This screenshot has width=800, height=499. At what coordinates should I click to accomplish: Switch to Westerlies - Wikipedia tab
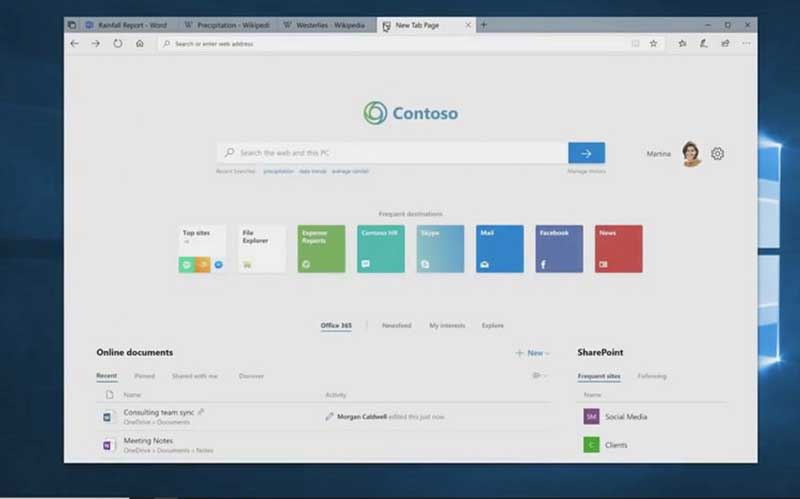tap(327, 25)
